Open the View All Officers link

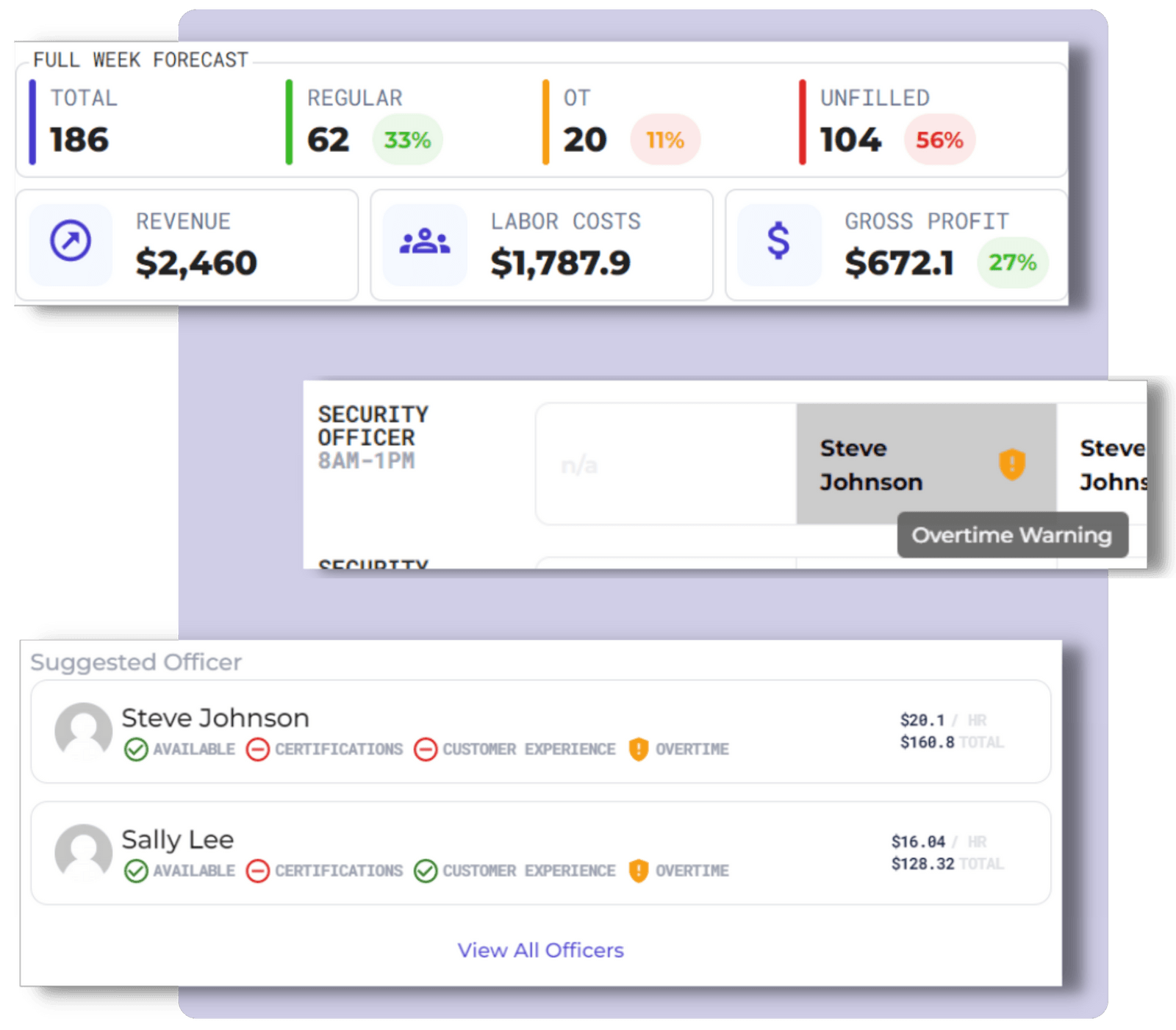[x=541, y=950]
